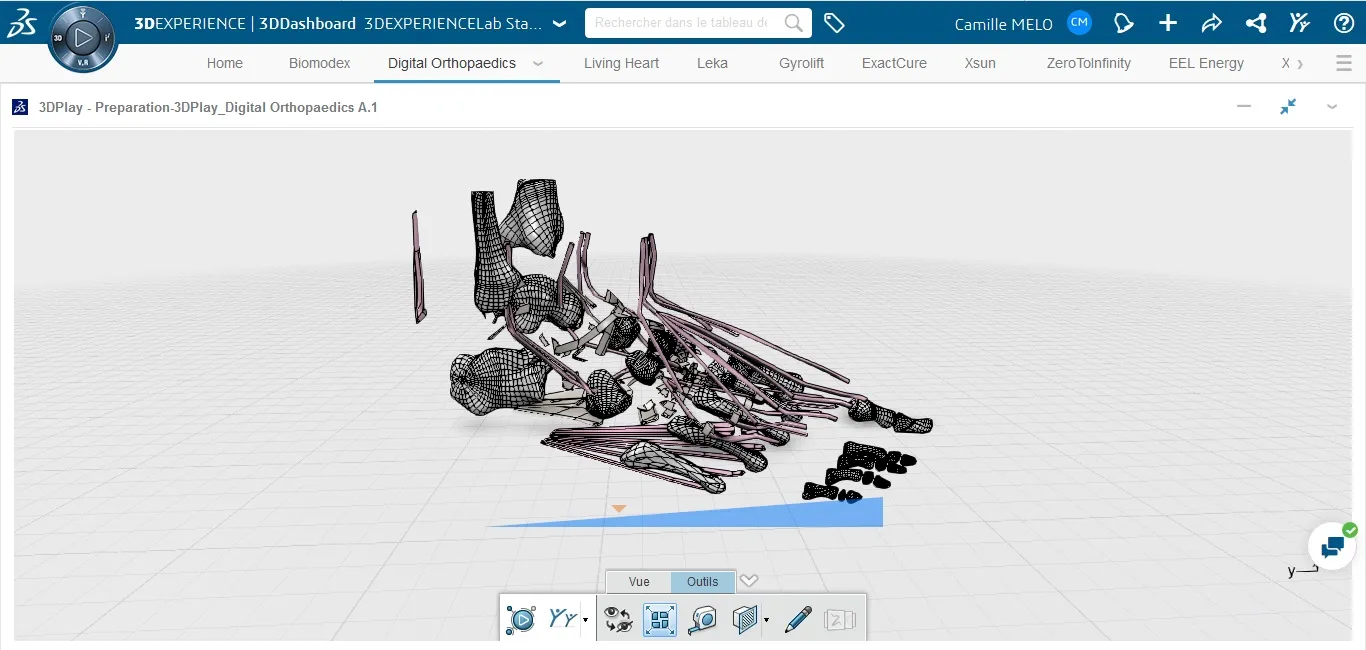Open the notifications bell in top bar

[x=1123, y=22]
